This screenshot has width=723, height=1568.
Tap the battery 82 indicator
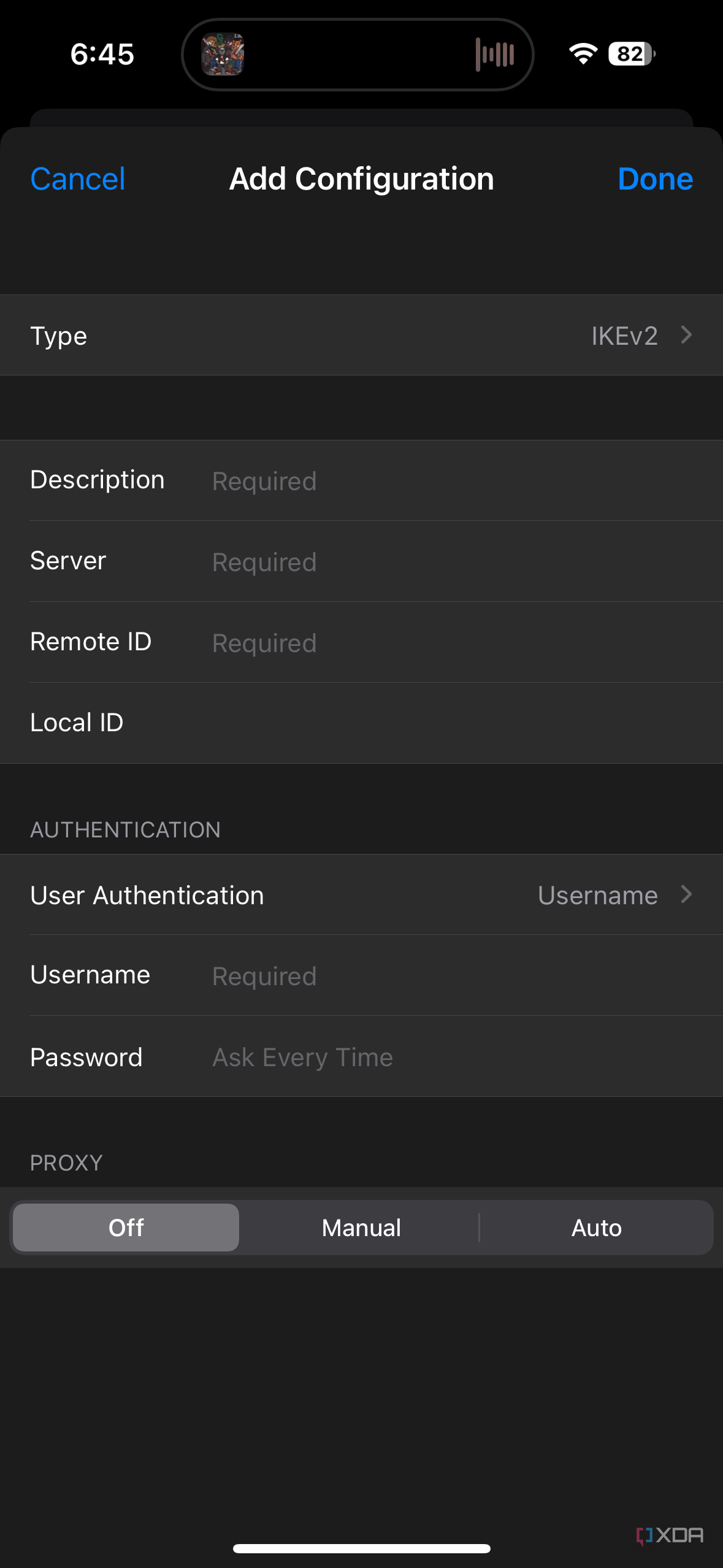tap(632, 54)
